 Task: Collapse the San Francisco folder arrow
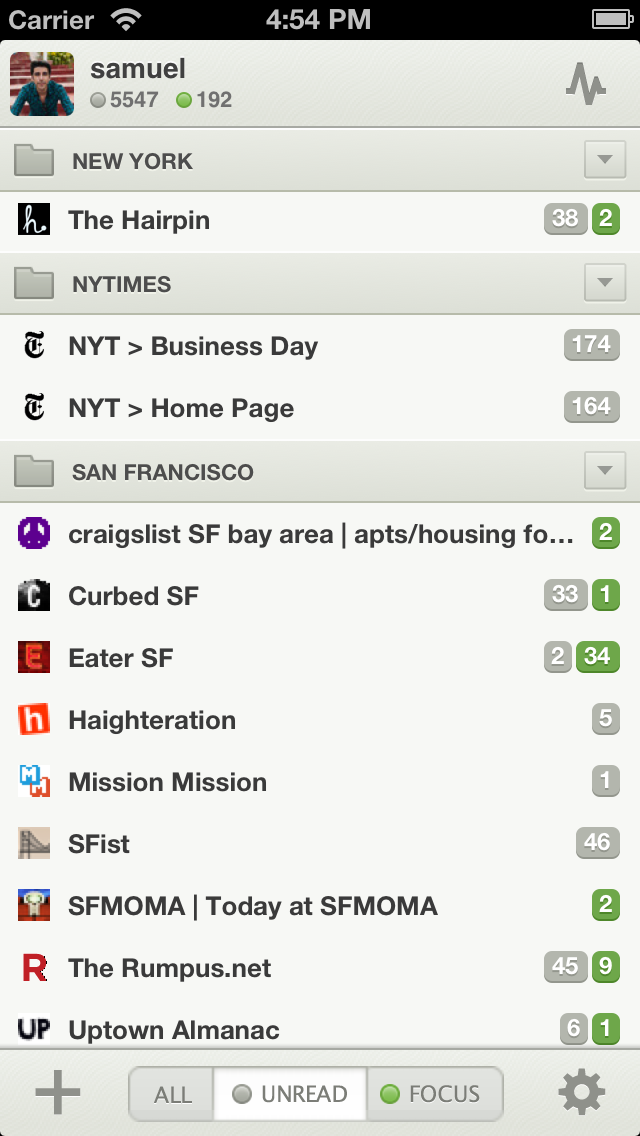pyautogui.click(x=604, y=471)
